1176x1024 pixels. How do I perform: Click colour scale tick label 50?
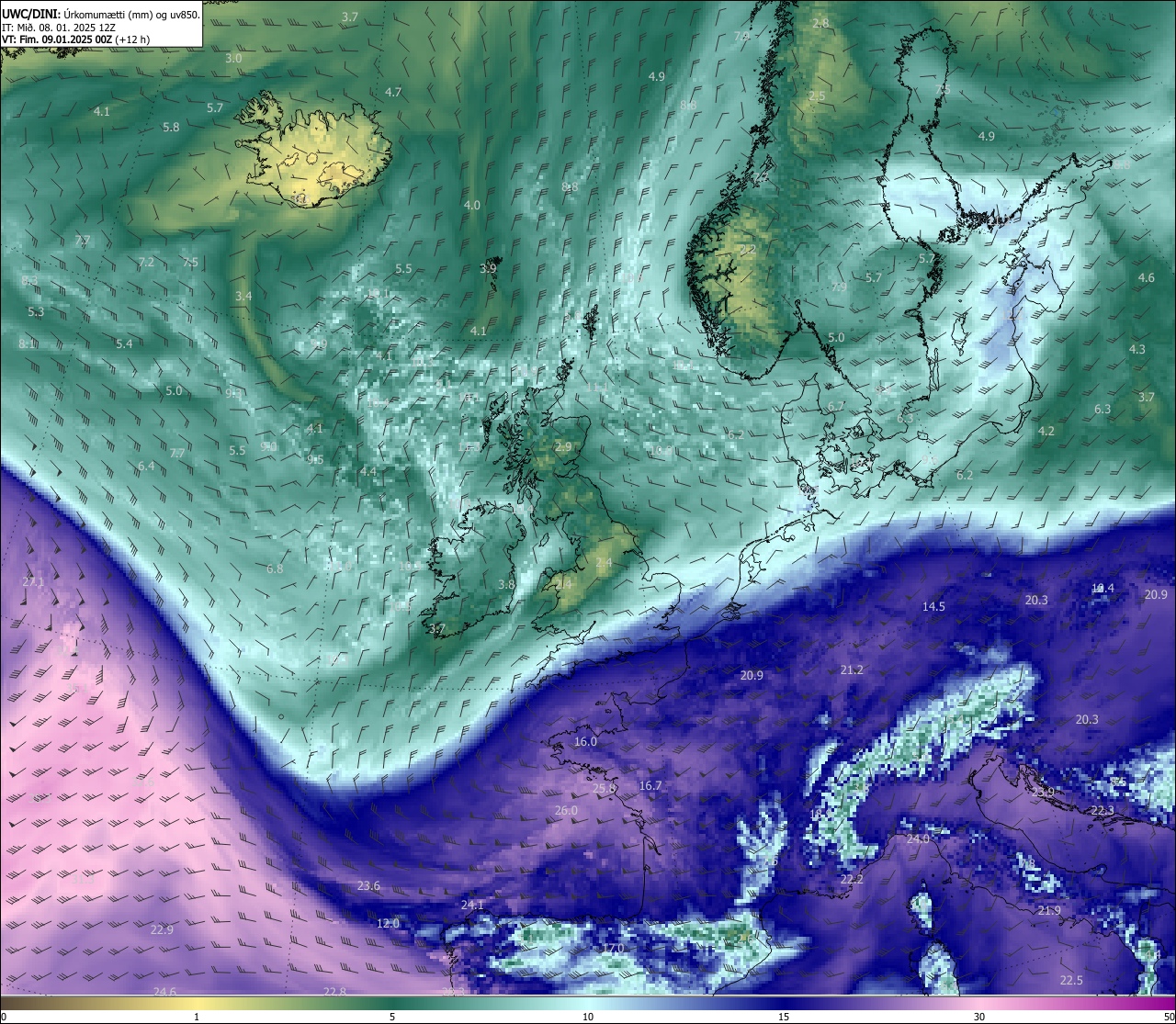(x=1169, y=1017)
